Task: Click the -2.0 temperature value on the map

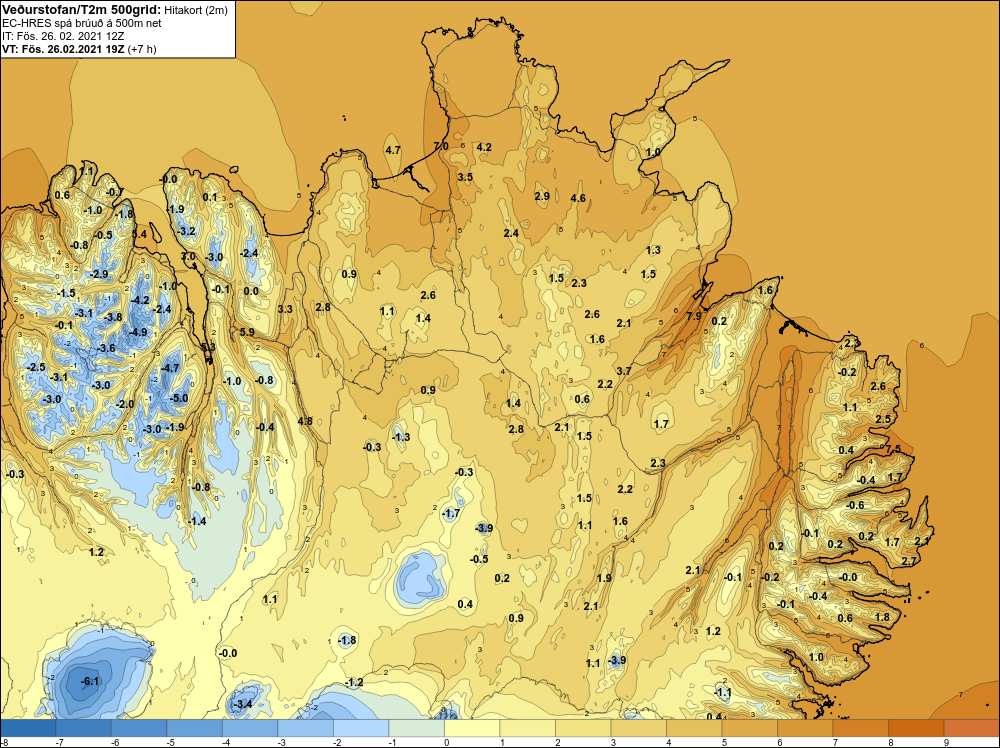Action: click(125, 404)
